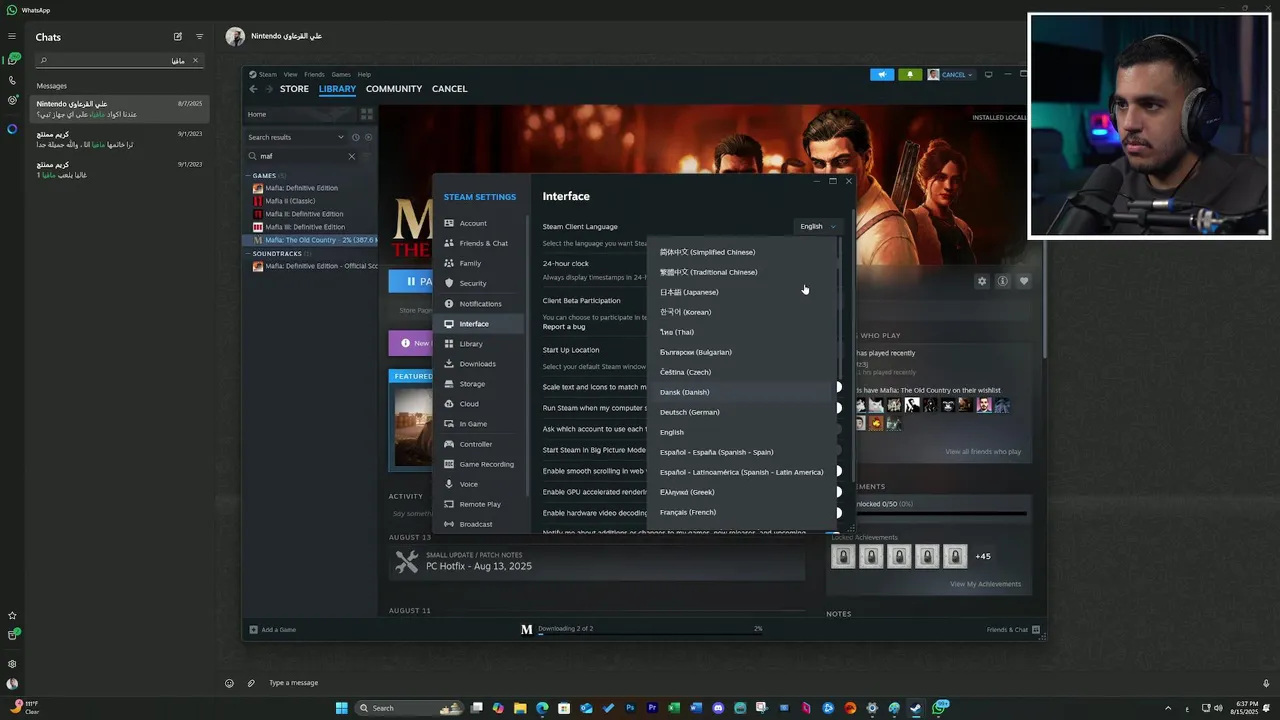Open the CANCEL account dropdown in Steam
1280x720 pixels.
(950, 74)
